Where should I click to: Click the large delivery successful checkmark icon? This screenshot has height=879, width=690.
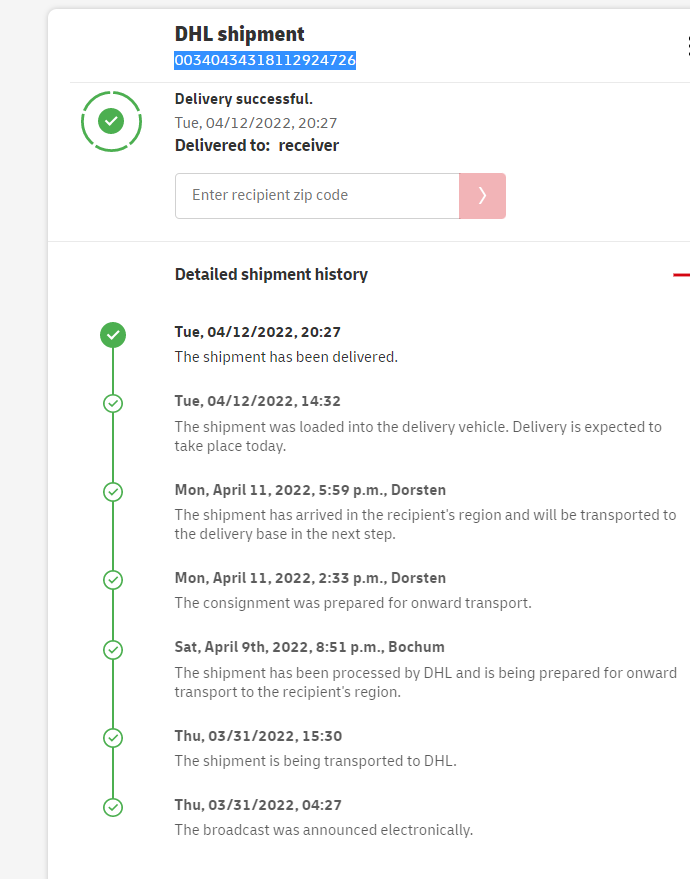point(111,121)
